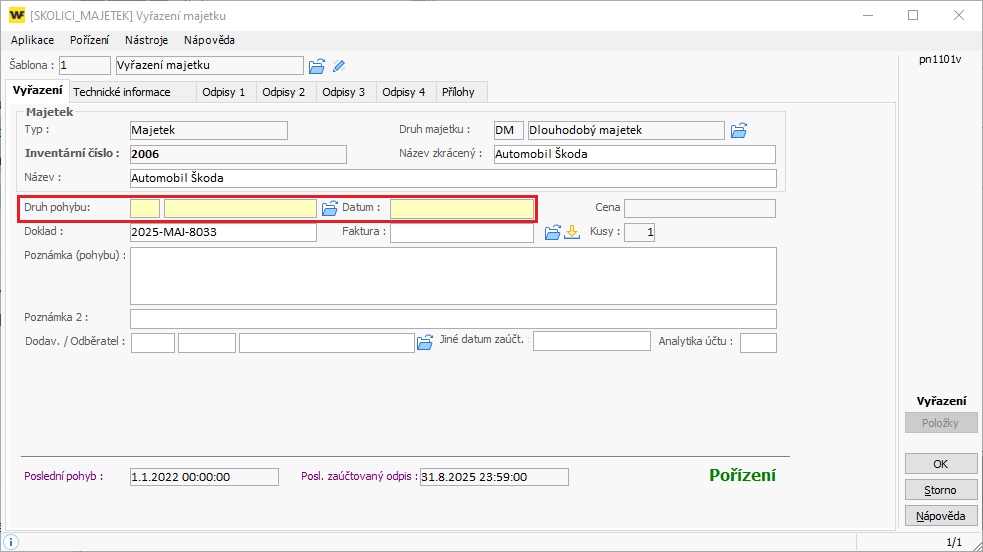Click the info icon in status bar
The image size is (983, 552).
(x=11, y=541)
